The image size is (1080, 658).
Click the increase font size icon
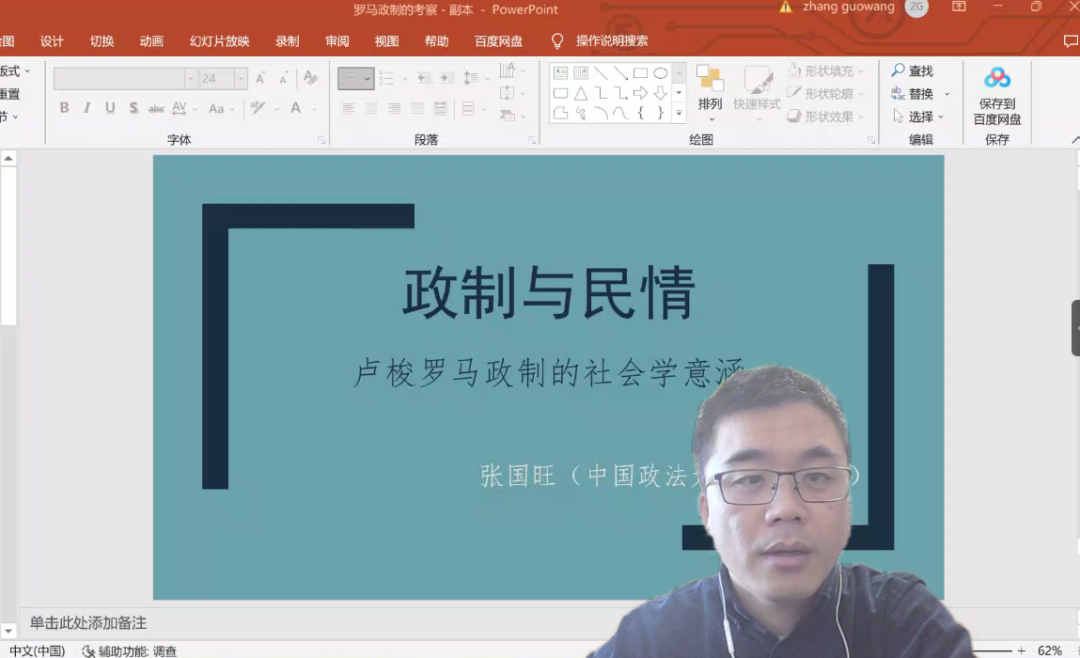click(260, 78)
